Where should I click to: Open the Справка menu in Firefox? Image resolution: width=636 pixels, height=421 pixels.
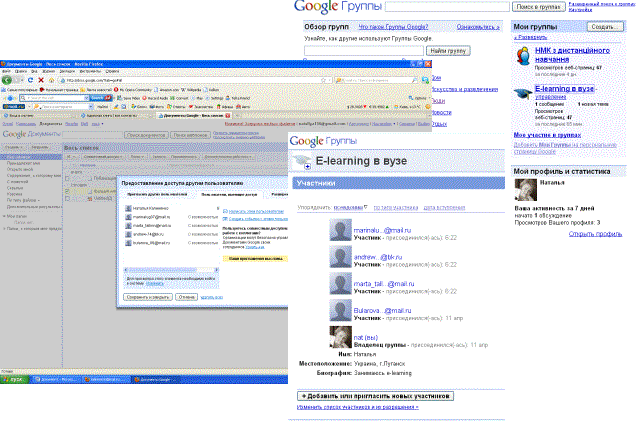[x=112, y=71]
